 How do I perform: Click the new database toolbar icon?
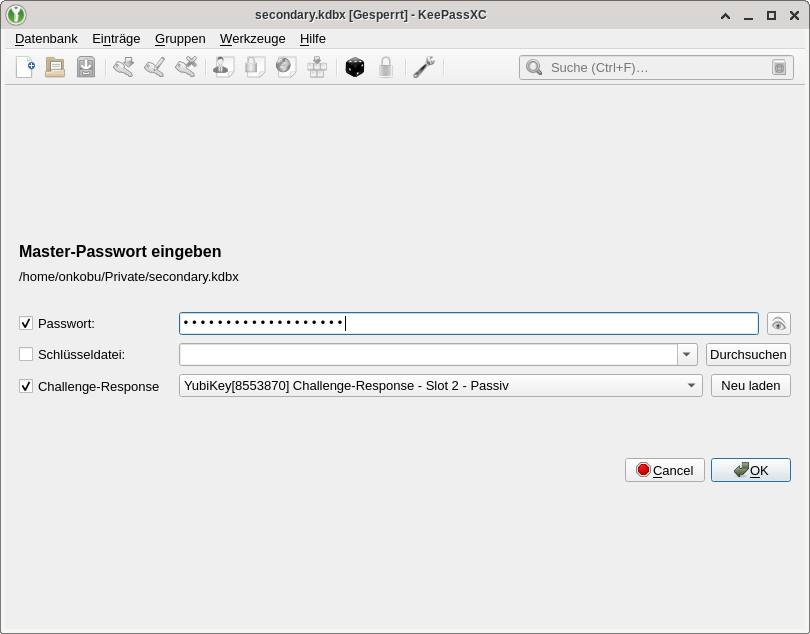click(25, 67)
